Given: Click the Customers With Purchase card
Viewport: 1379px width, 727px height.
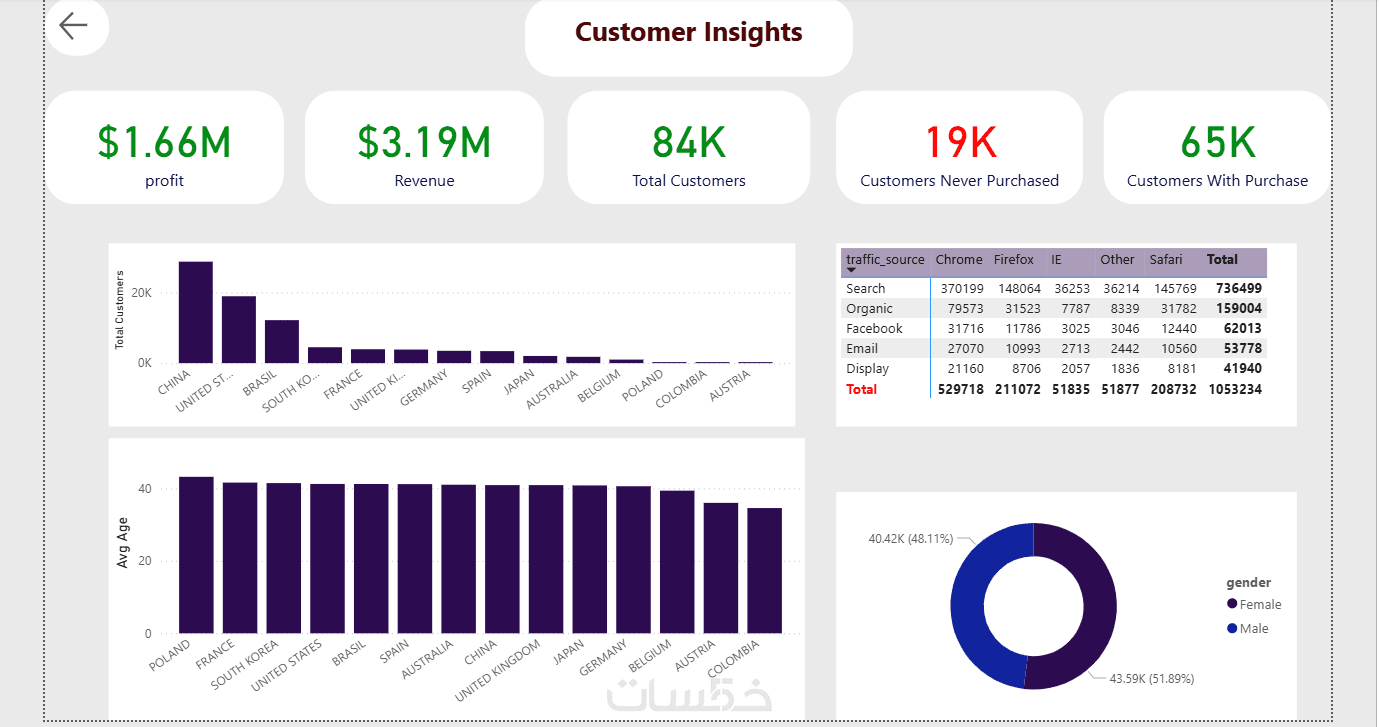Looking at the screenshot, I should pos(1217,148).
